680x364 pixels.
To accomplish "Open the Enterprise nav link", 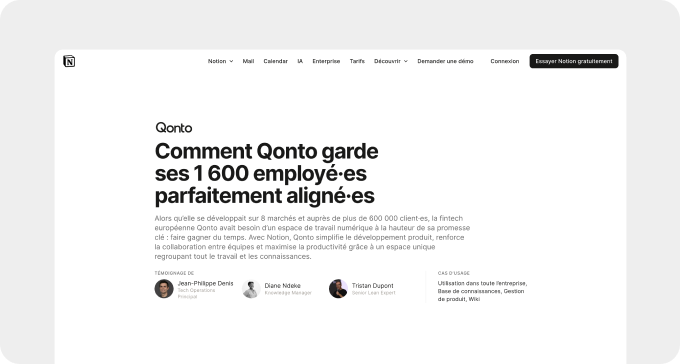I will tap(326, 61).
